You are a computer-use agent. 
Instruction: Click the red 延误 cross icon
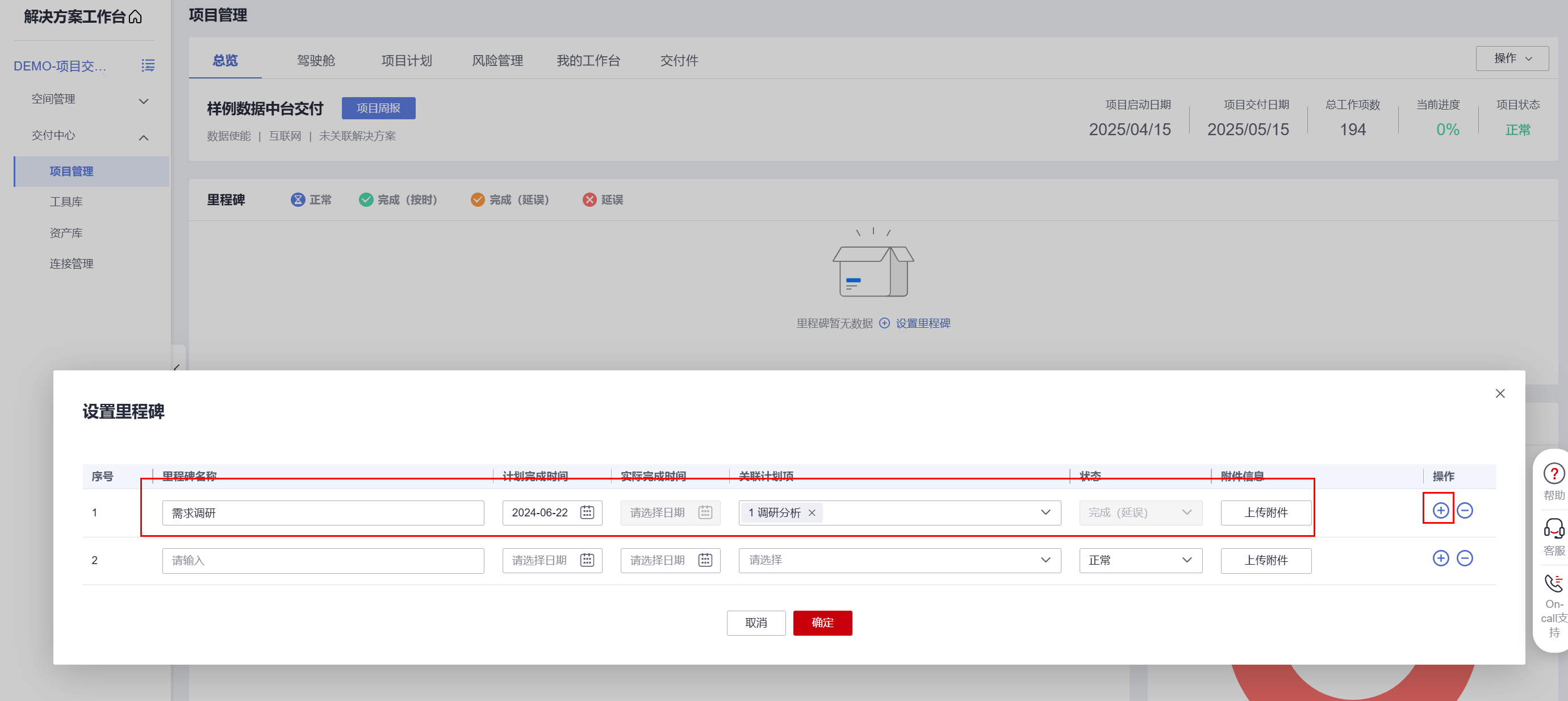[x=589, y=200]
